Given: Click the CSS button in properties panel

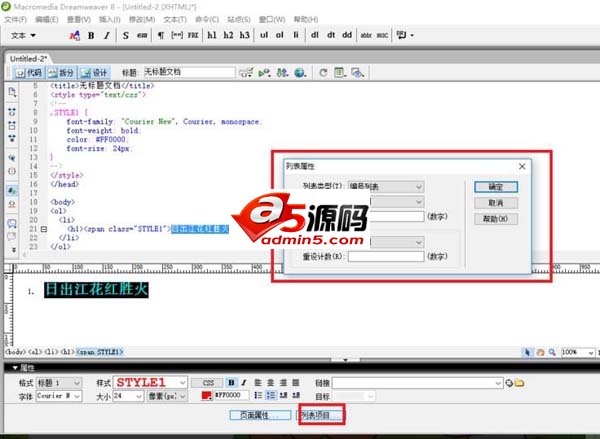Looking at the screenshot, I should click(x=208, y=383).
